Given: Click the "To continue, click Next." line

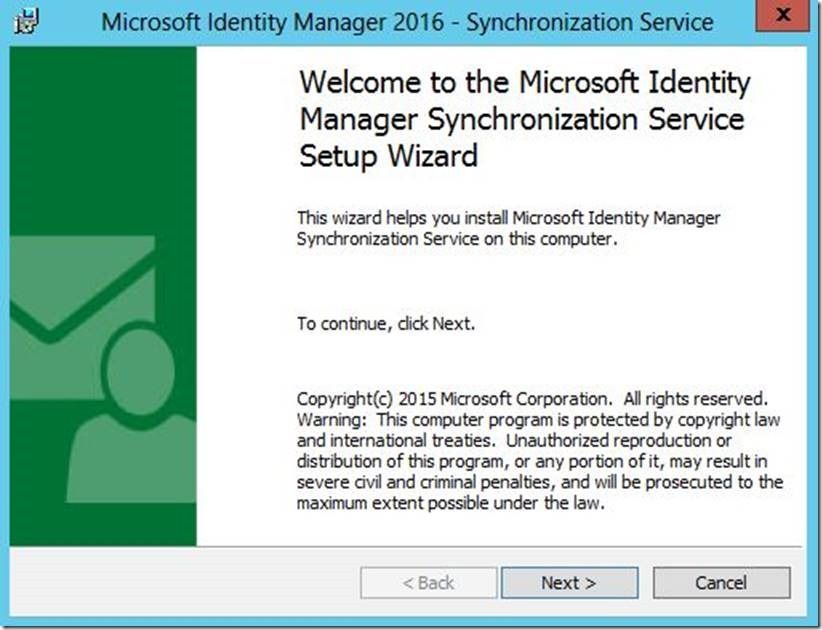Looking at the screenshot, I should tap(386, 324).
